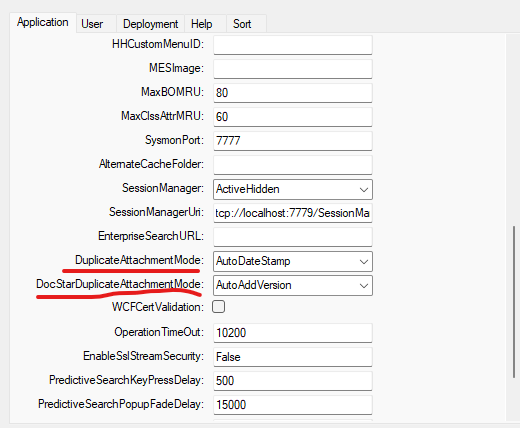
Task: Click the WCFCertValidation label
Action: click(158, 307)
